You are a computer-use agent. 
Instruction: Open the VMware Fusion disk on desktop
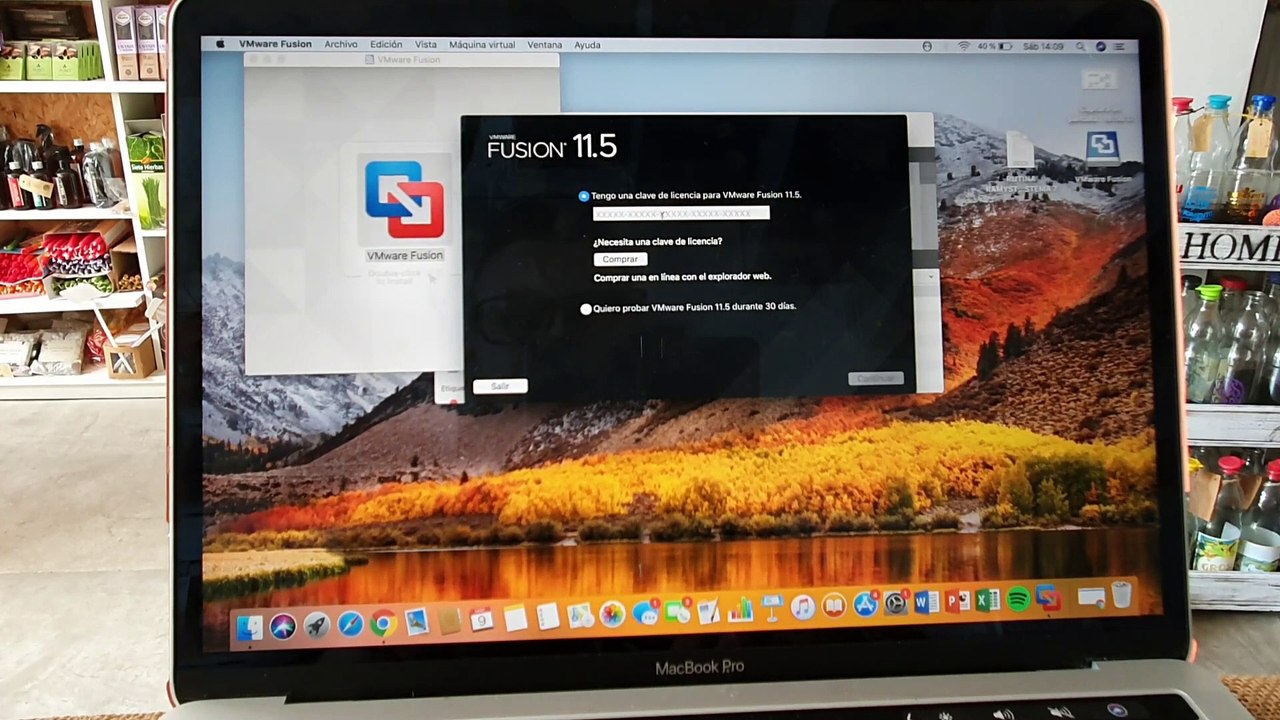pyautogui.click(x=1101, y=149)
